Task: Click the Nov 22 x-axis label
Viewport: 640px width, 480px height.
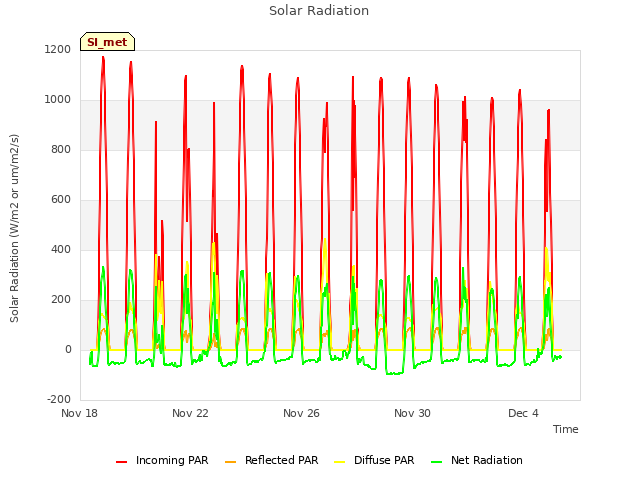Action: click(190, 413)
